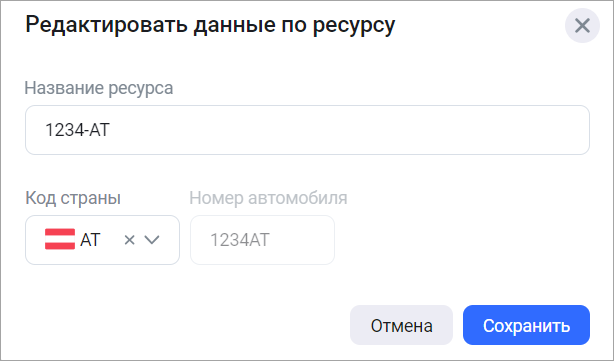Screen dimensions: 614x361
Task: Focus the Название ресурса input field
Action: [307, 130]
